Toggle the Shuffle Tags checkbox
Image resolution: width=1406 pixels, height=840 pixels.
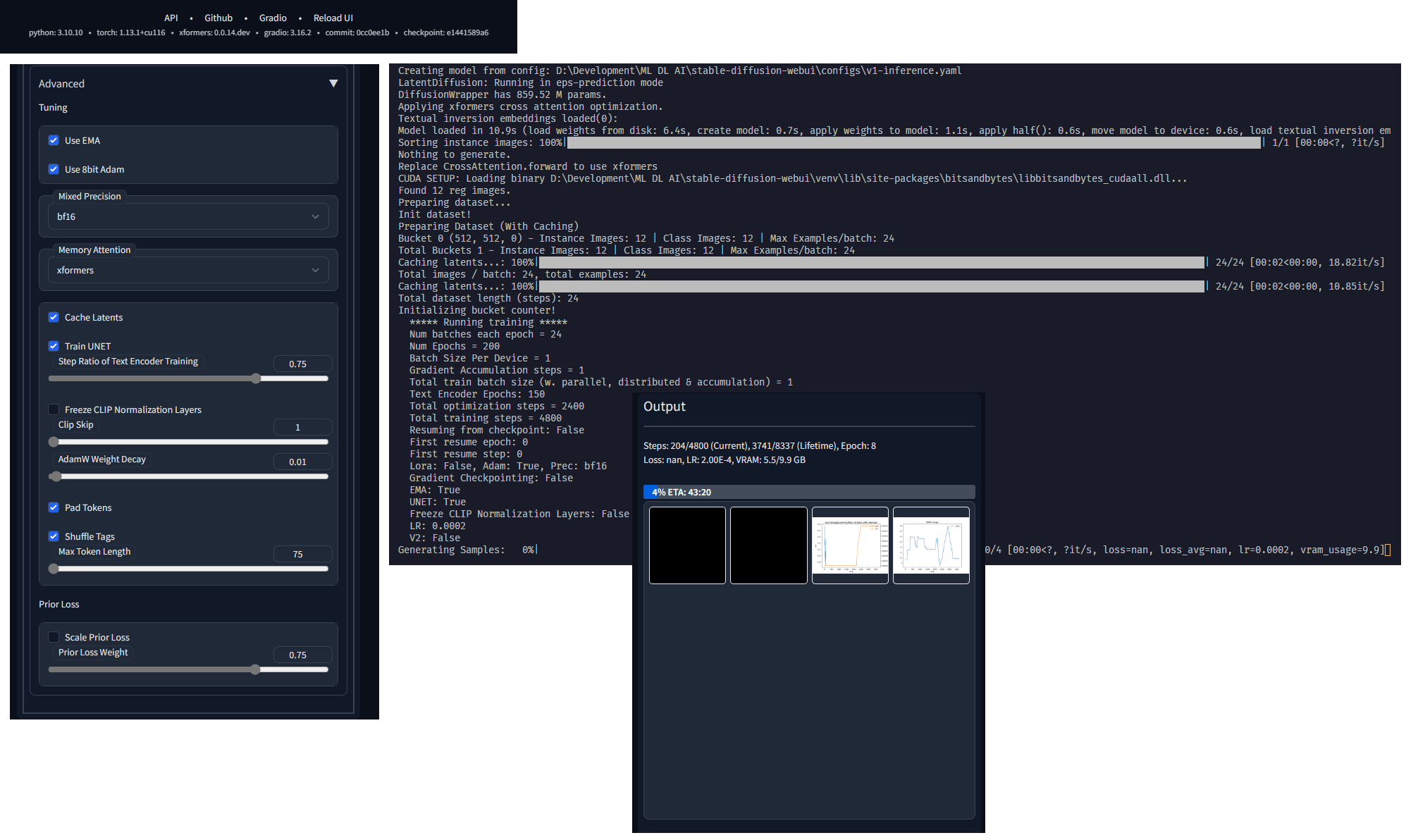(x=54, y=536)
